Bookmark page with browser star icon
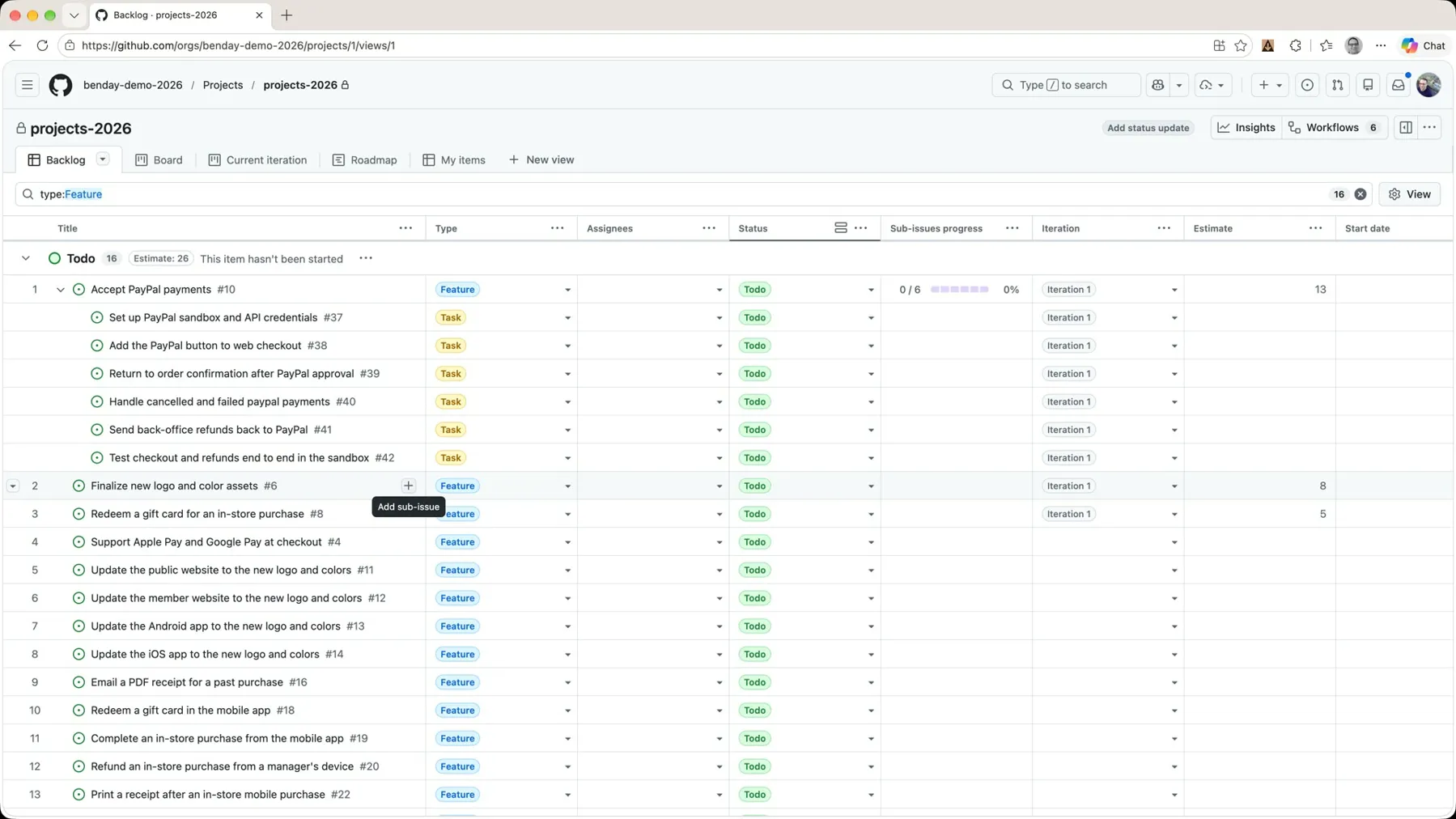The height and width of the screenshot is (819, 1456). (x=1241, y=45)
